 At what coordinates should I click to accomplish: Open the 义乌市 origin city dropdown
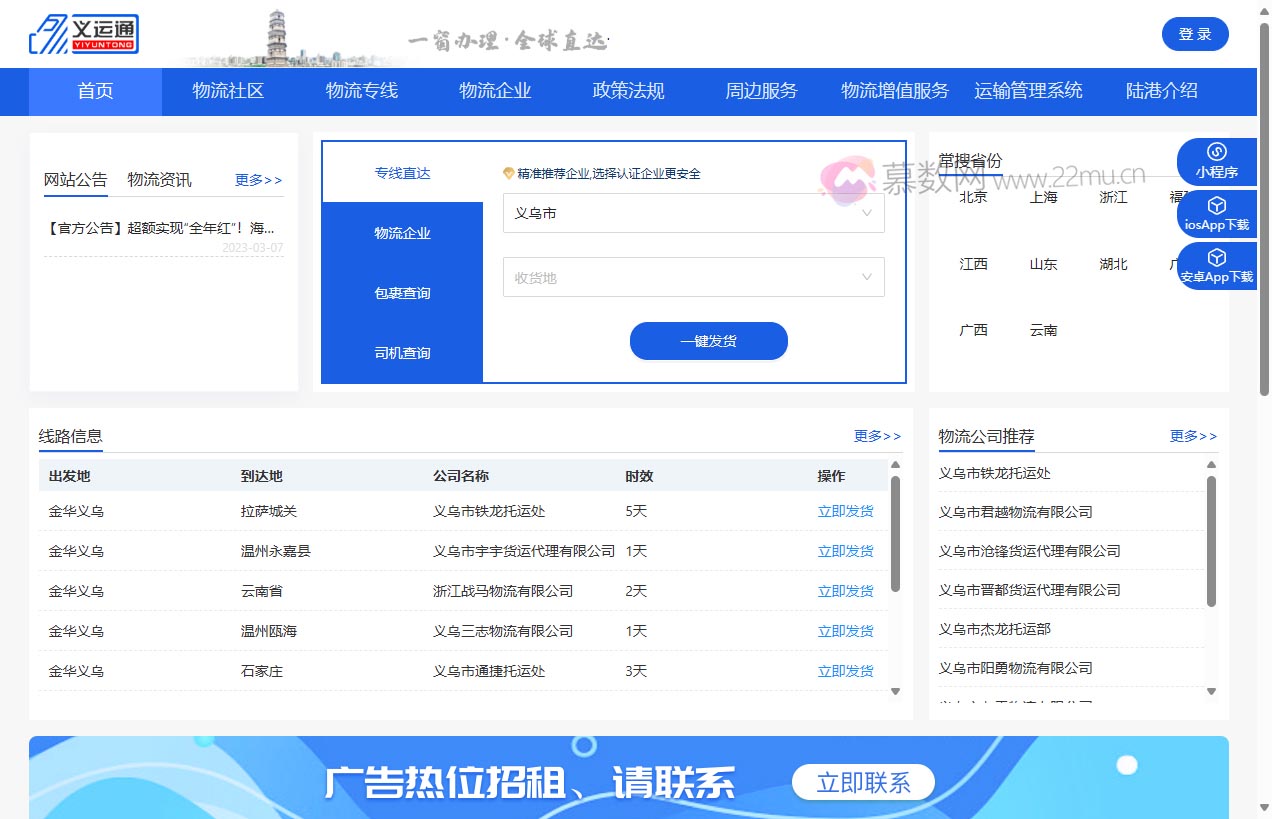click(693, 213)
